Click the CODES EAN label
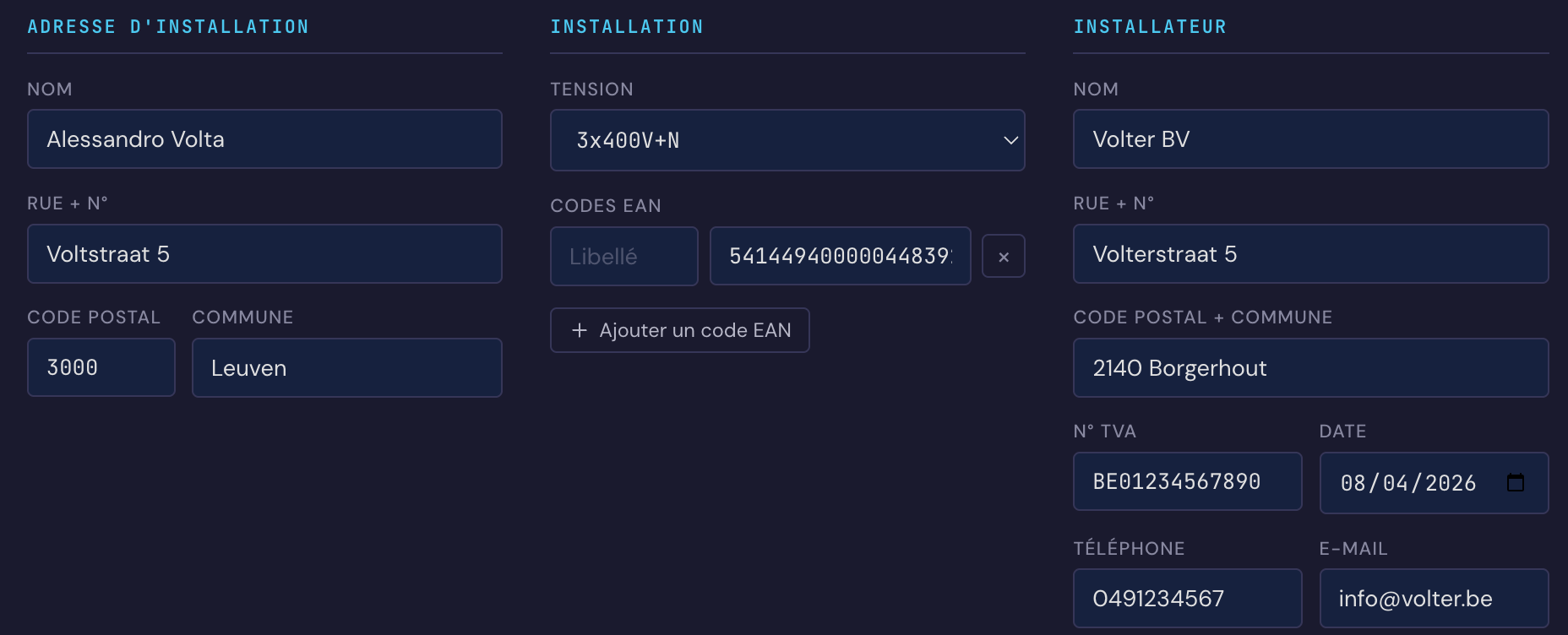 pyautogui.click(x=606, y=206)
